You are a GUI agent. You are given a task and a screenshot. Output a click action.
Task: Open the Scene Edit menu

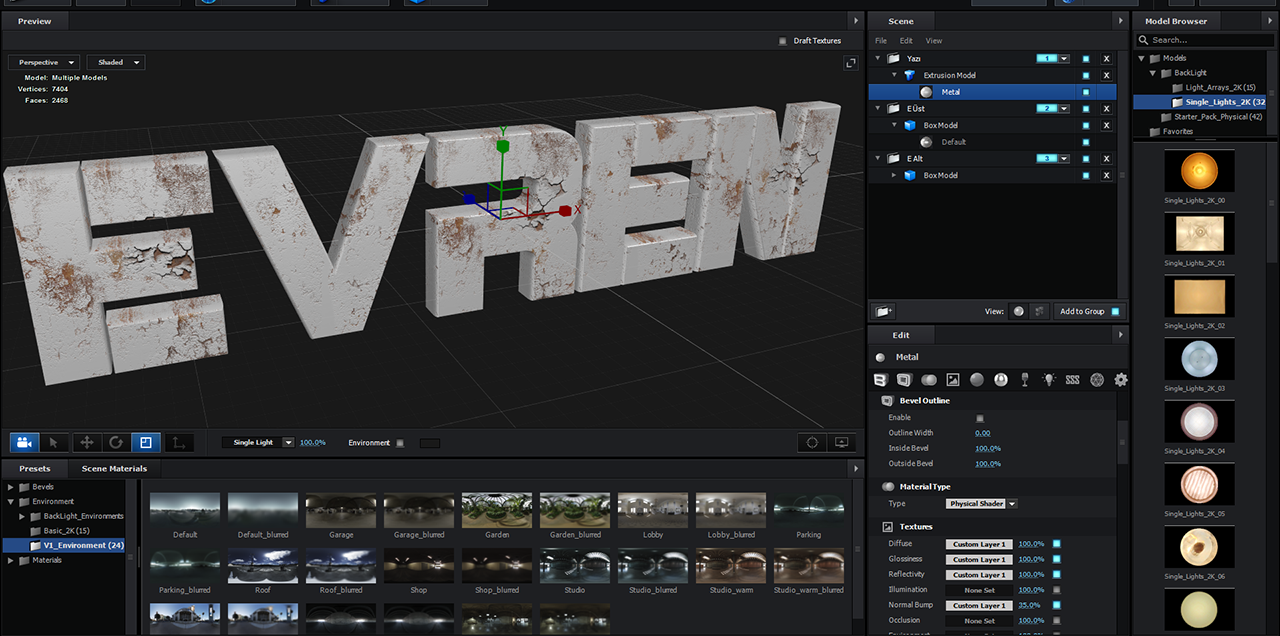(x=906, y=41)
